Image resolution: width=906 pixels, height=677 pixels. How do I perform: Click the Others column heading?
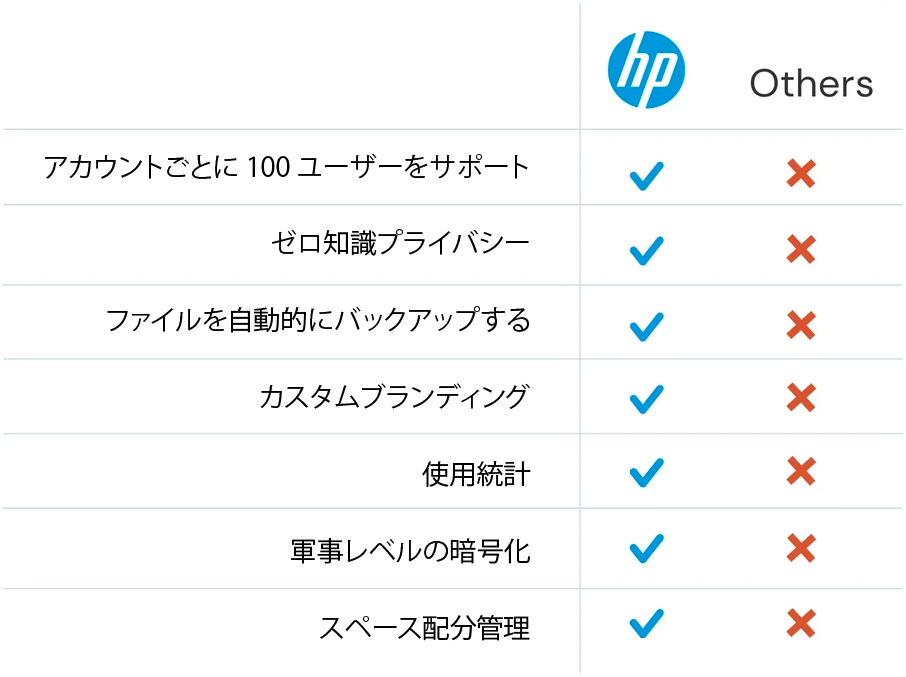[x=811, y=84]
